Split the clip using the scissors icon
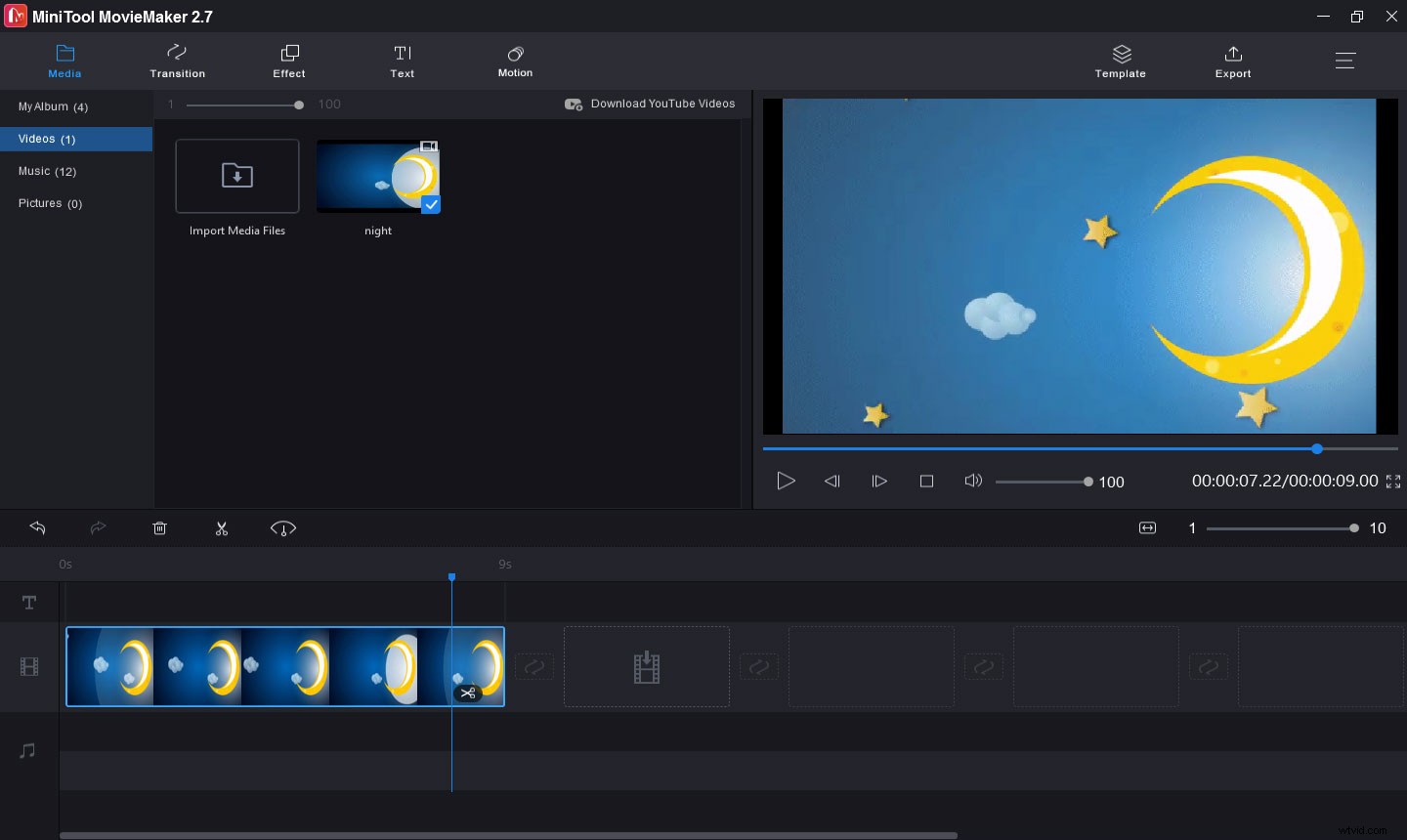This screenshot has height=840, width=1407. [x=222, y=528]
